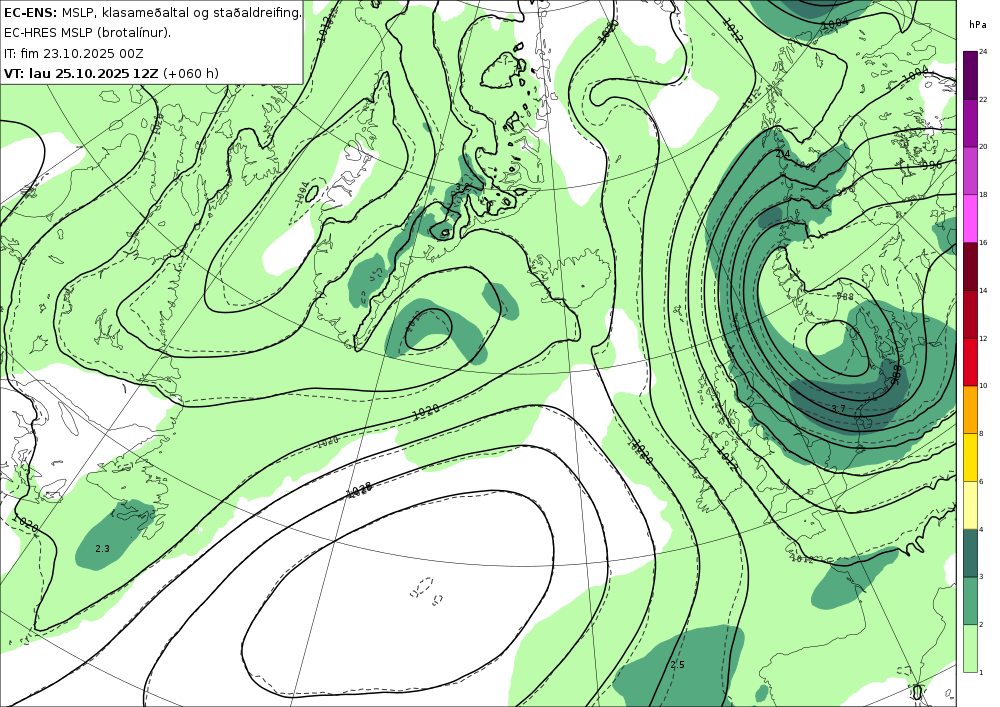Click the EC-ENS MSLP title line
Screen dimensions: 1000x707
152,13
